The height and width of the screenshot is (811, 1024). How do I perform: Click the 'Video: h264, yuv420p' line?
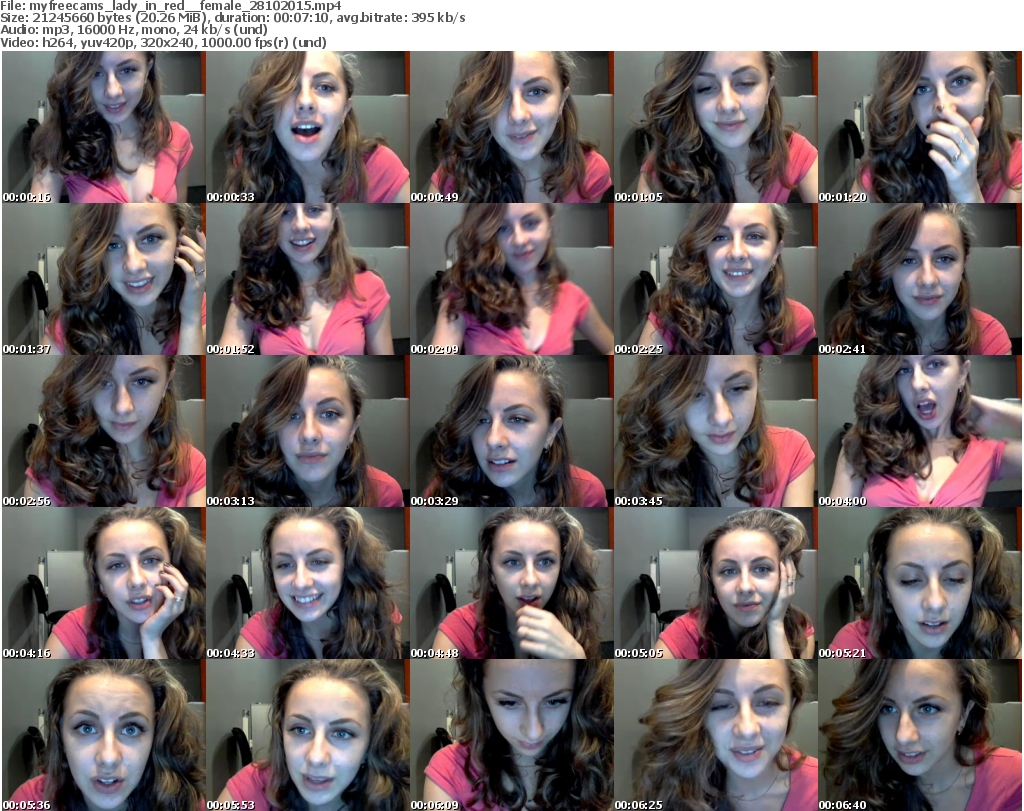[x=163, y=42]
